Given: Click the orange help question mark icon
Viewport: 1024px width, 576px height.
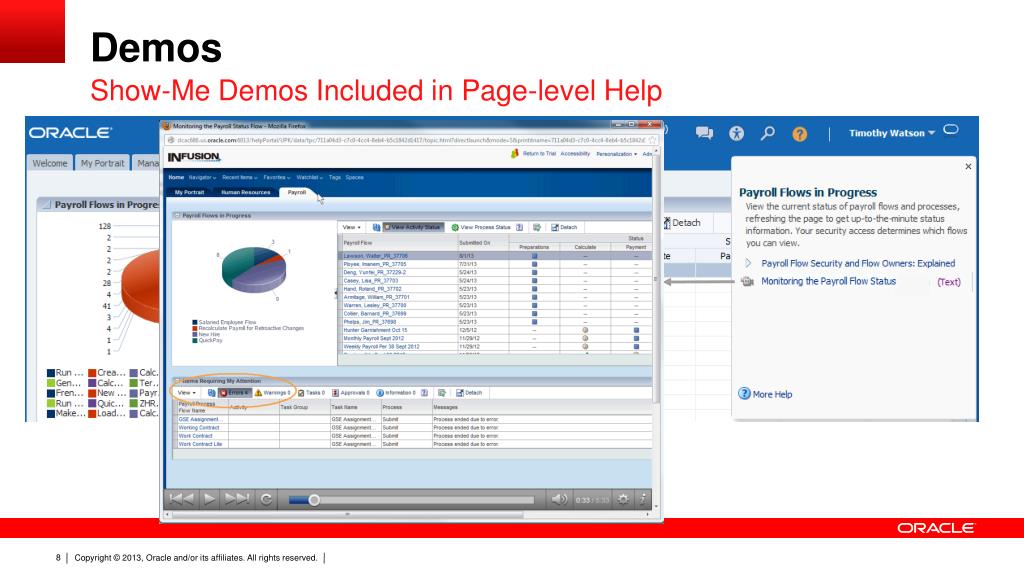Looking at the screenshot, I should pos(799,134).
